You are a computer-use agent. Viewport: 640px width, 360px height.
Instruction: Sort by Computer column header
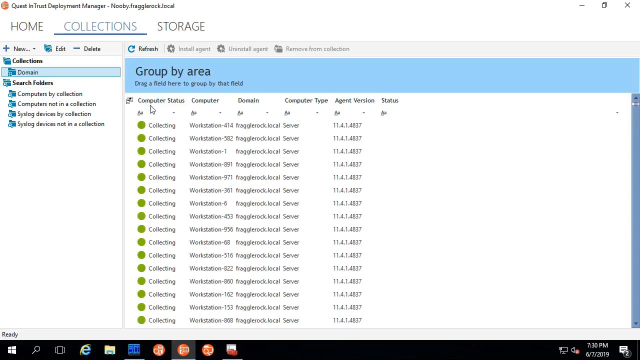pos(205,100)
